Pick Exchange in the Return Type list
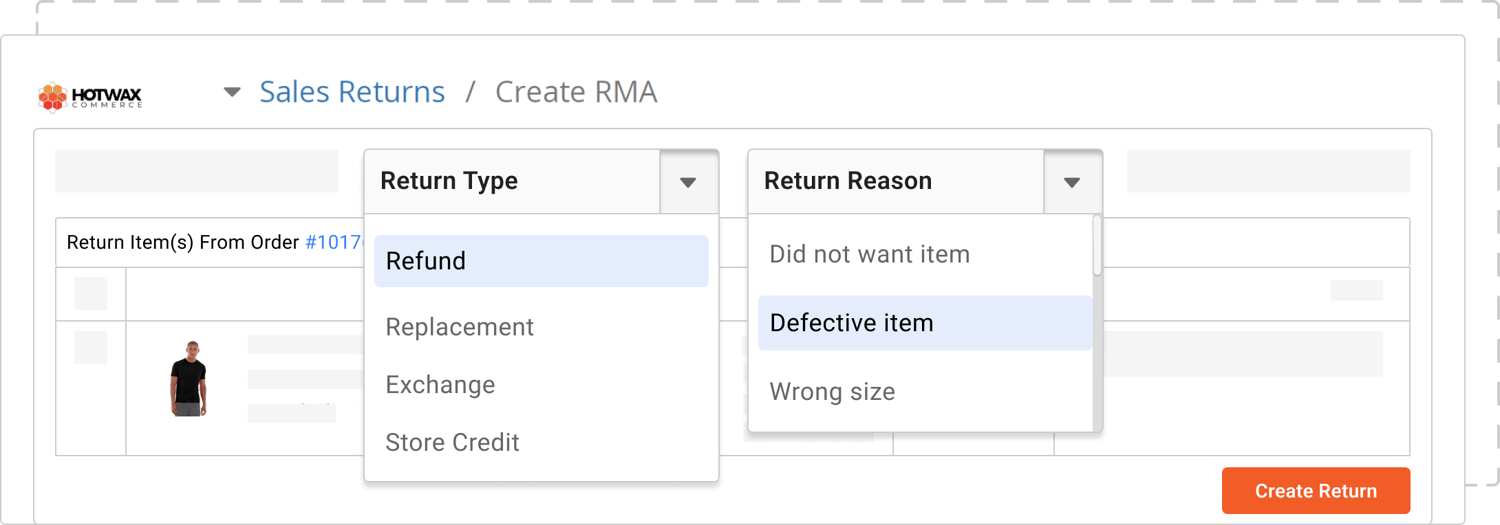 coord(440,385)
